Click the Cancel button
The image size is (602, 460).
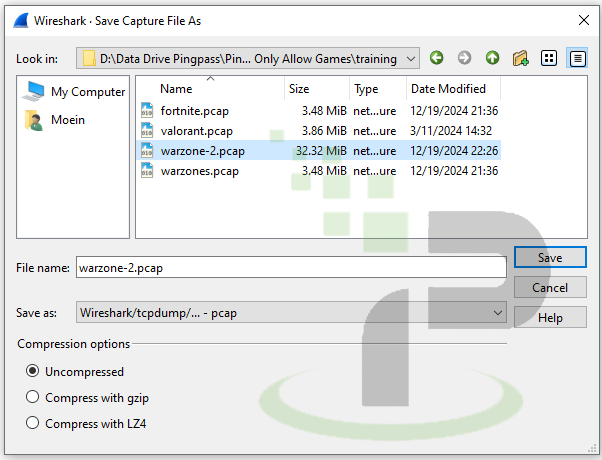[549, 288]
